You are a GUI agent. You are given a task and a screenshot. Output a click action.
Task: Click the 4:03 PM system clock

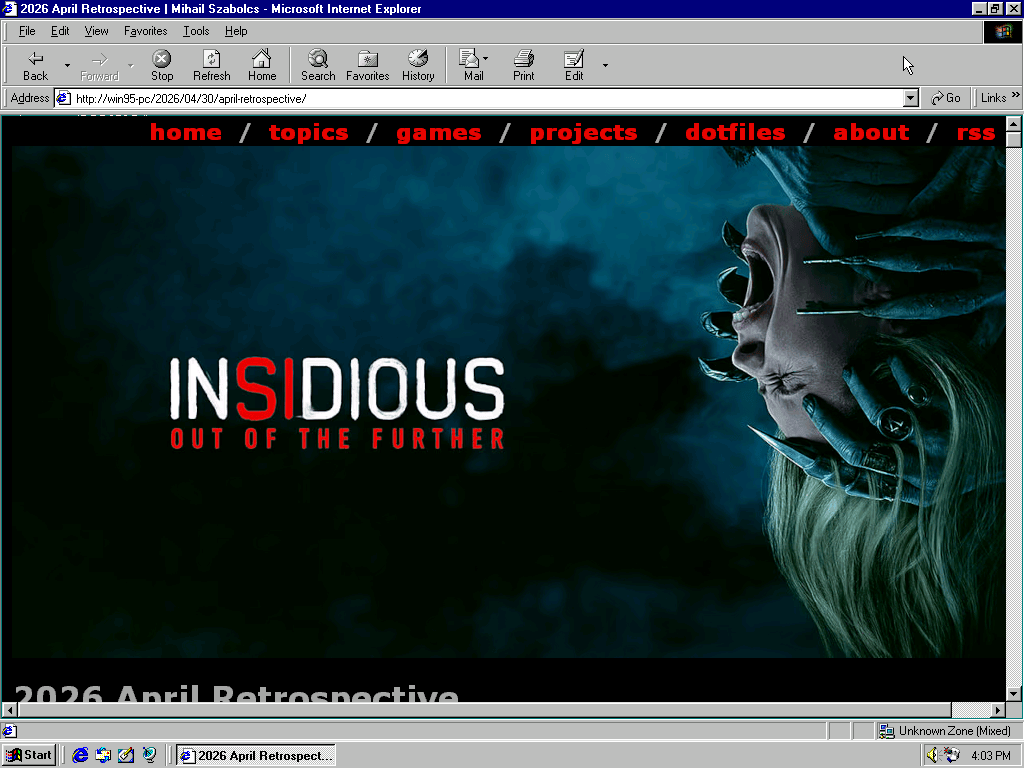point(991,756)
